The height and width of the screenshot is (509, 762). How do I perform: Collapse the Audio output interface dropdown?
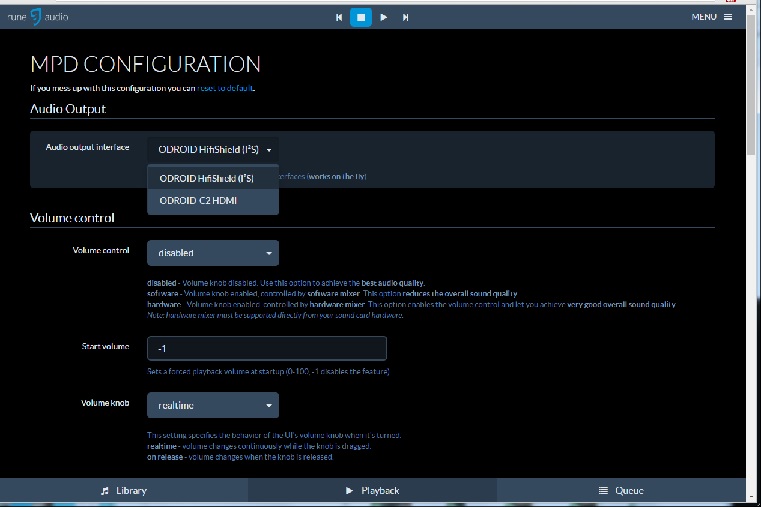[x=213, y=150]
